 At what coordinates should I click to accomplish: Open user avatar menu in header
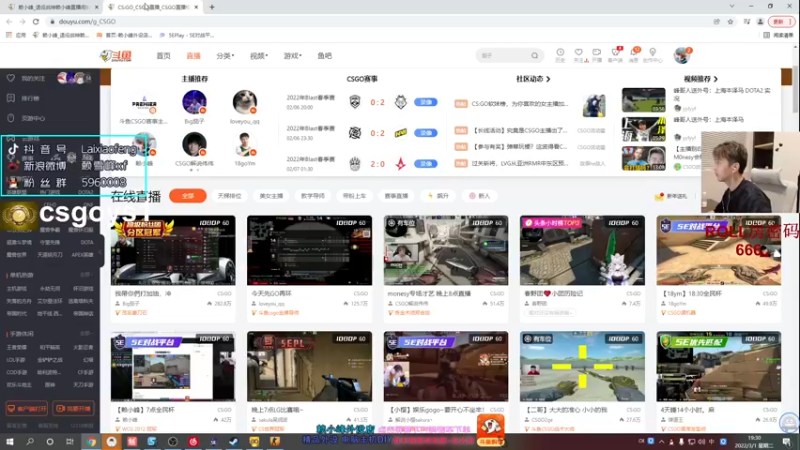pyautogui.click(x=682, y=55)
